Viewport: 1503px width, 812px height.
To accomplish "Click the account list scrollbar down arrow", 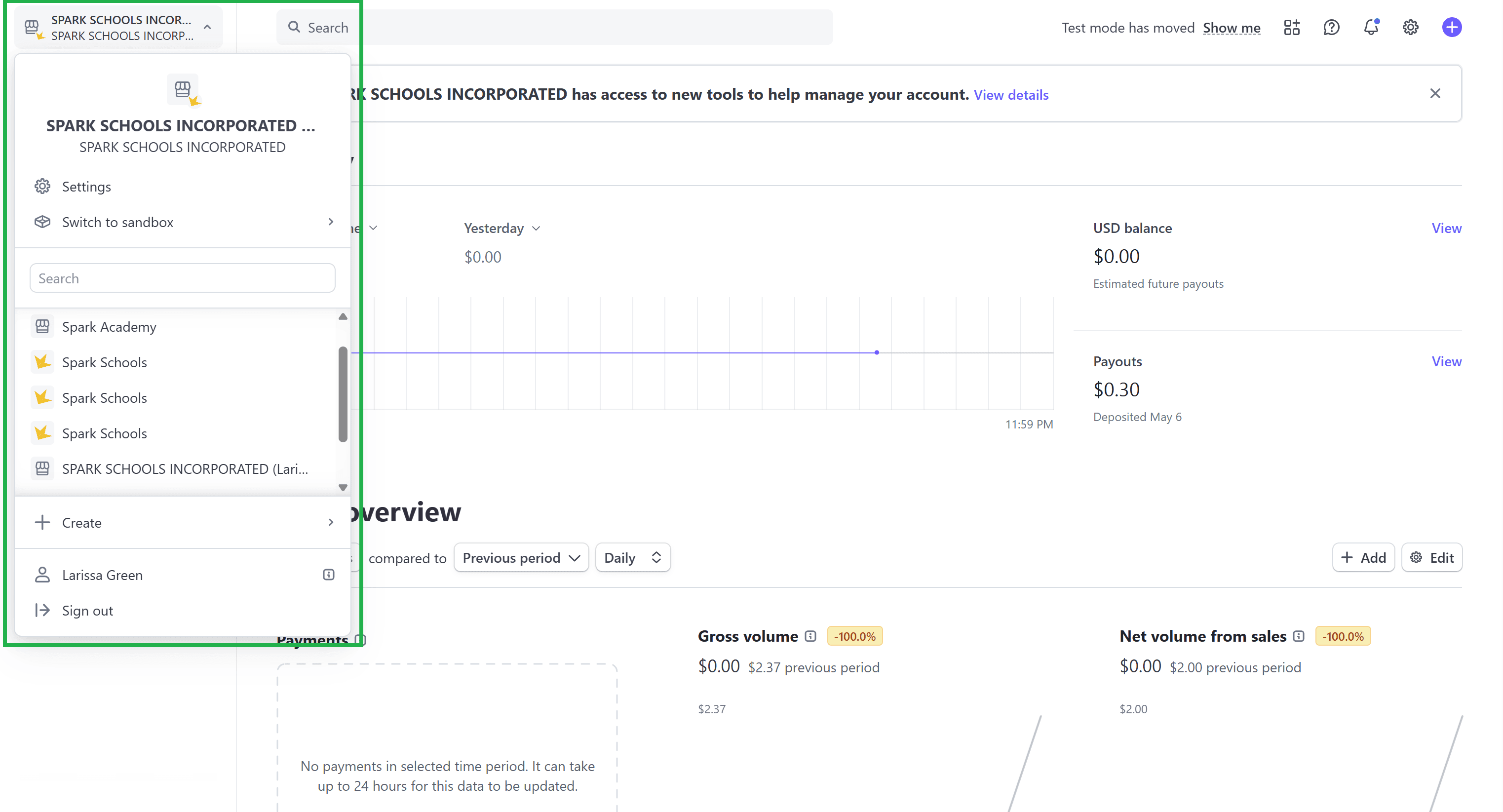I will (343, 488).
